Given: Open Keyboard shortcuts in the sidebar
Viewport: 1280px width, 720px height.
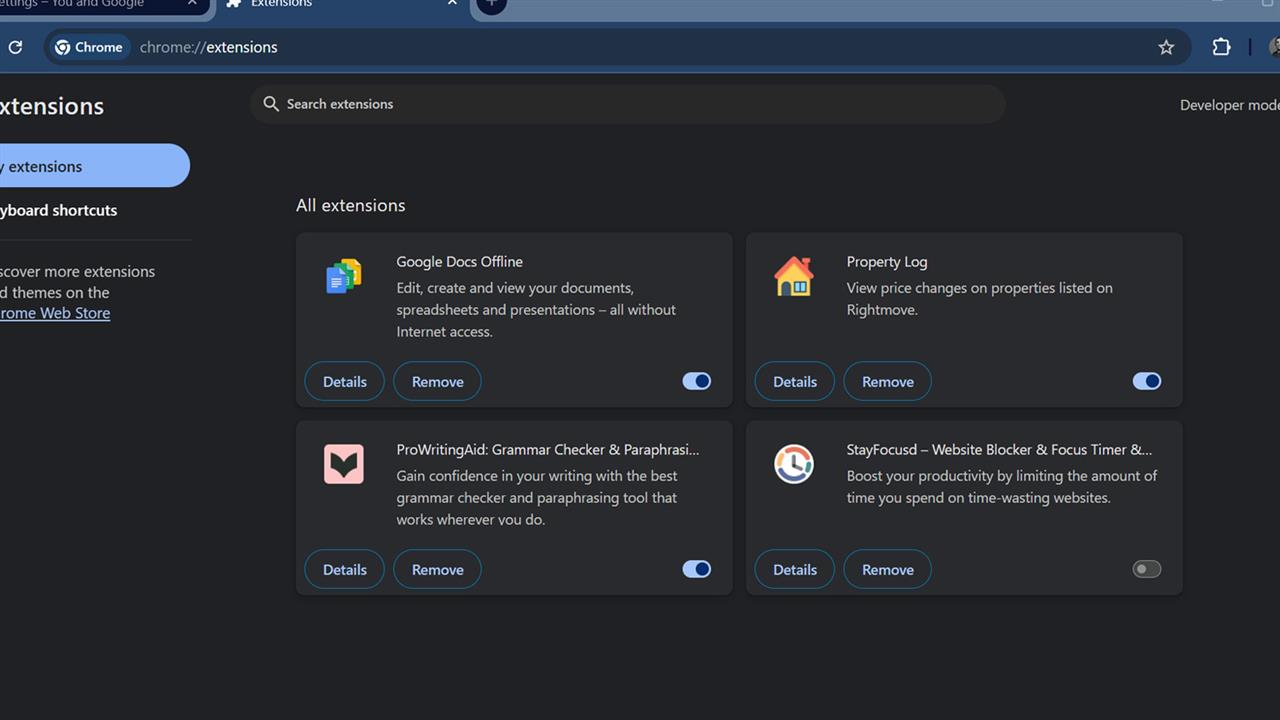Looking at the screenshot, I should coord(58,210).
